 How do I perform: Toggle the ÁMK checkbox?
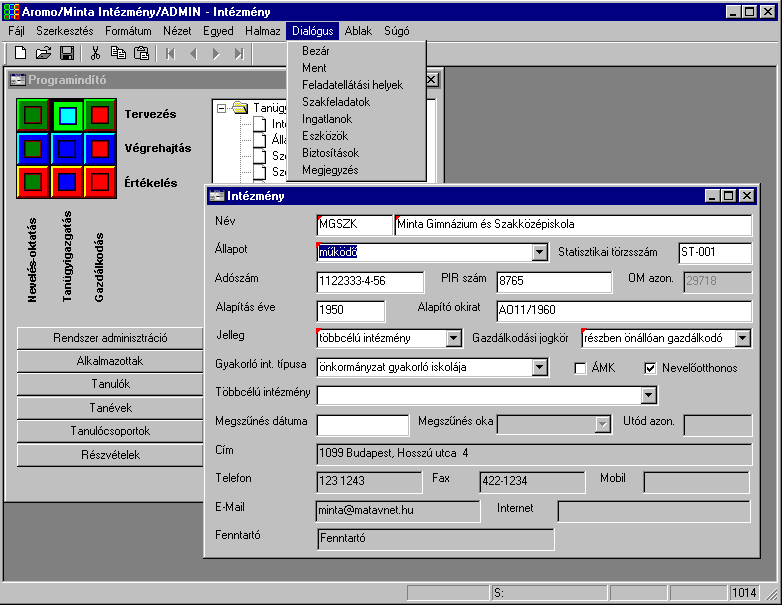click(x=580, y=369)
